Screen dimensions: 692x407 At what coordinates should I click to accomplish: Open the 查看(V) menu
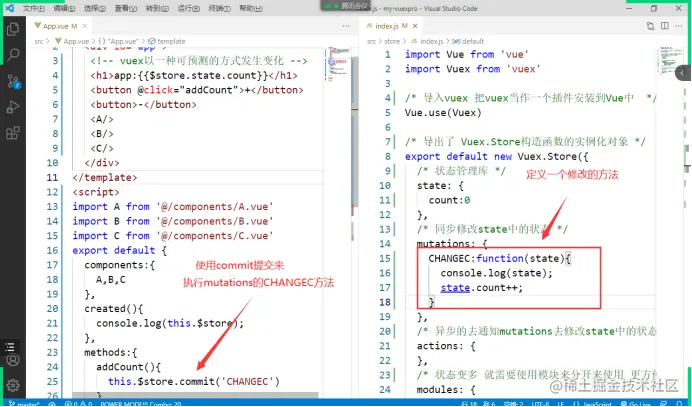point(126,8)
